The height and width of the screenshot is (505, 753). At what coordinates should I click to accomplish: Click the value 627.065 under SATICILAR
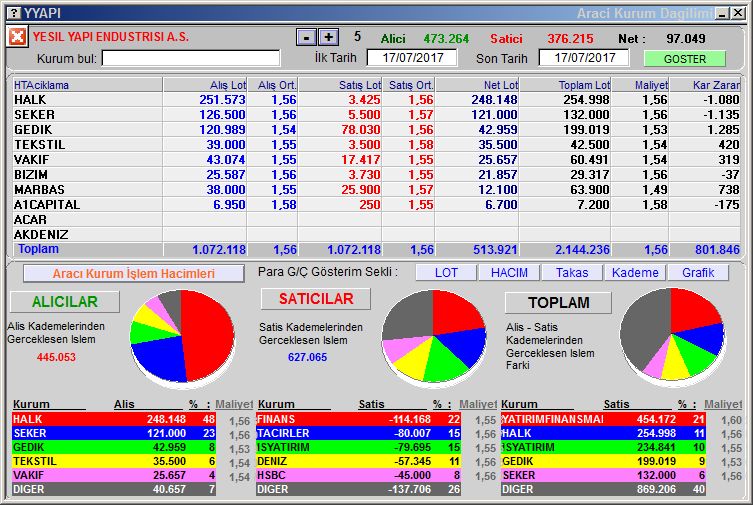307,357
